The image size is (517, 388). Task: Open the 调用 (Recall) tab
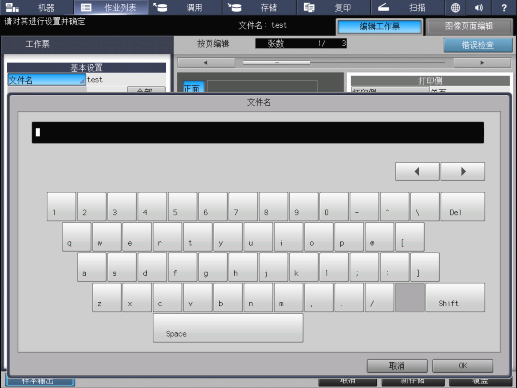click(x=185, y=7)
